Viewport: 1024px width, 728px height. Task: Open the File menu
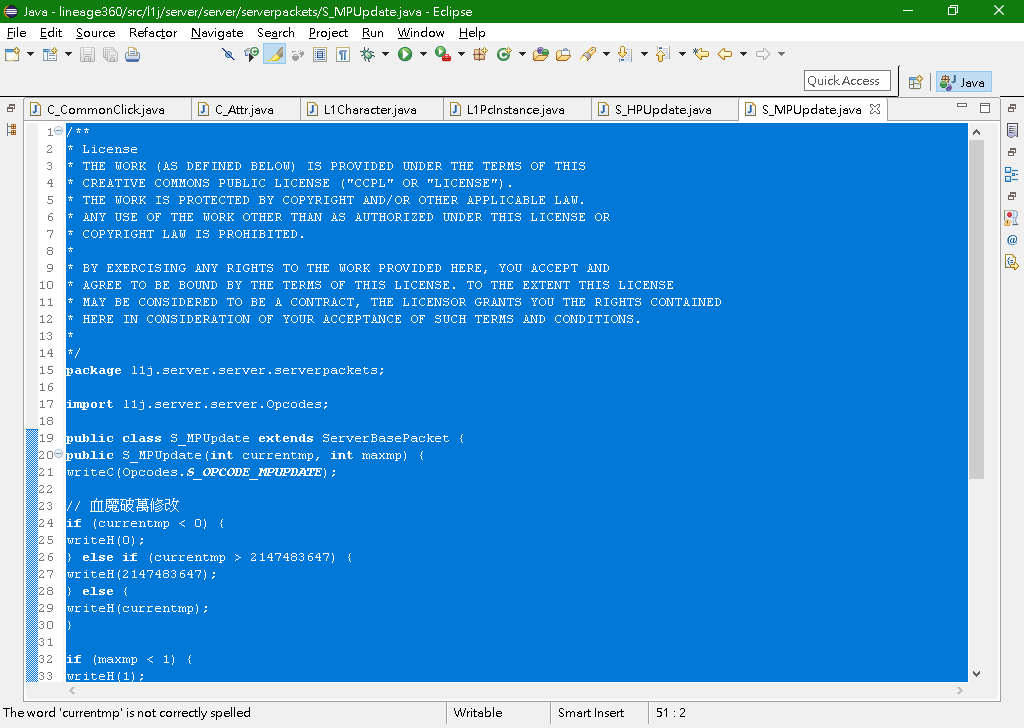[16, 33]
